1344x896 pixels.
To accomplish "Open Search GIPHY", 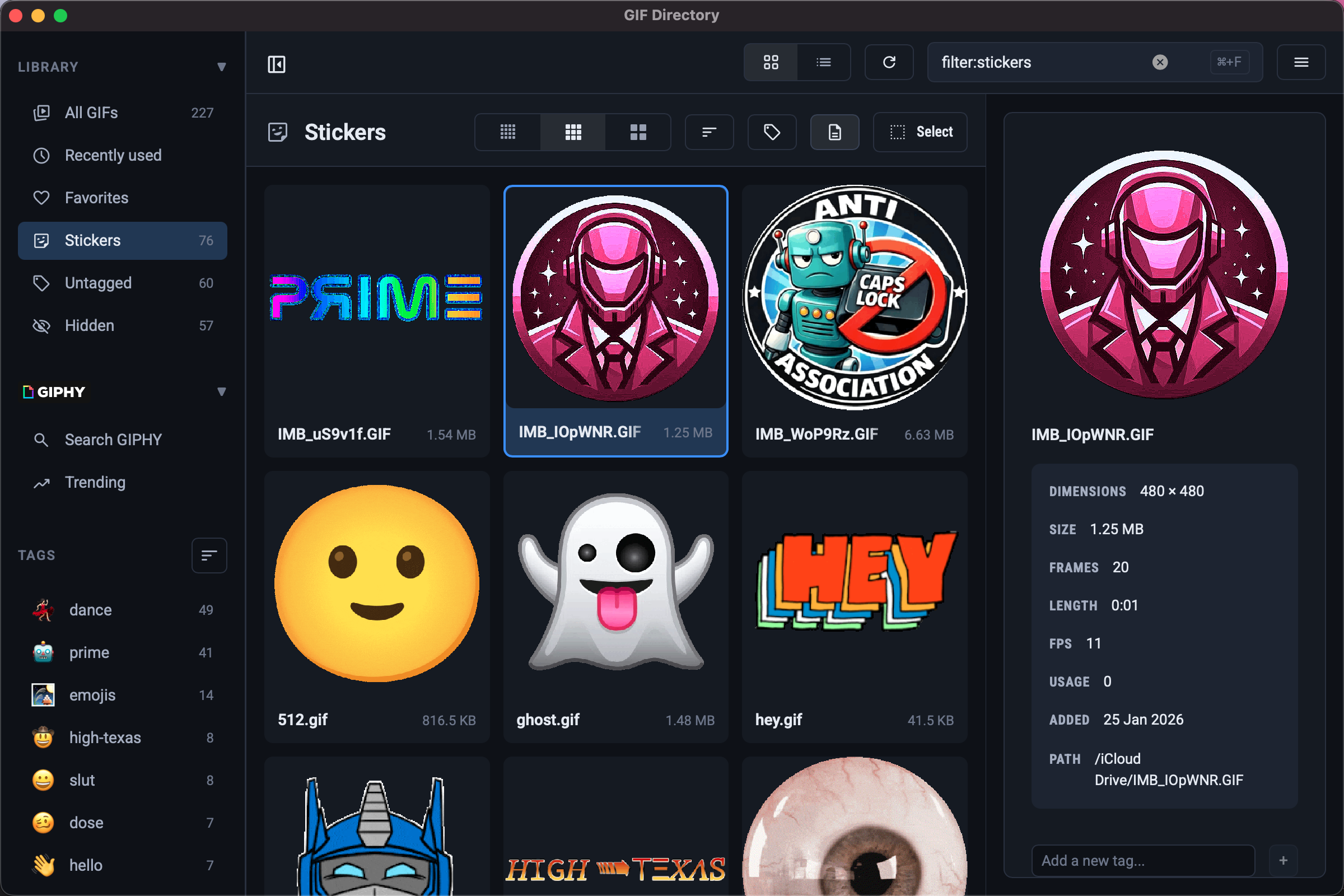I will pyautogui.click(x=122, y=440).
